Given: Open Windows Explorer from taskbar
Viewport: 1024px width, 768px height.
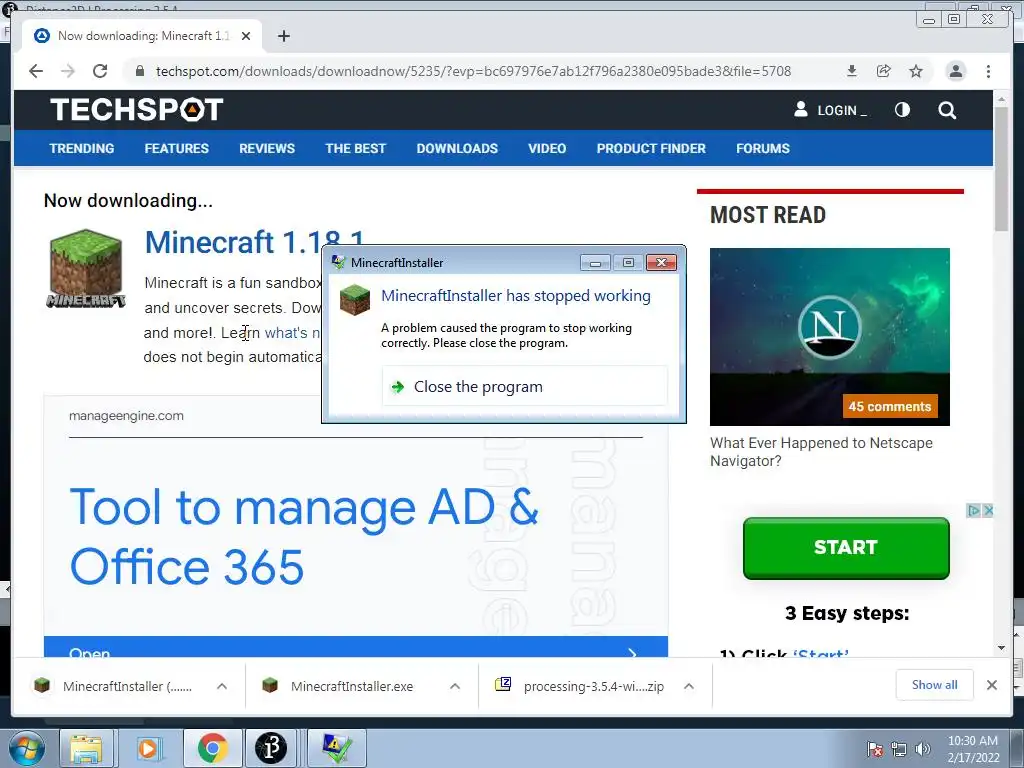Looking at the screenshot, I should tap(86, 748).
